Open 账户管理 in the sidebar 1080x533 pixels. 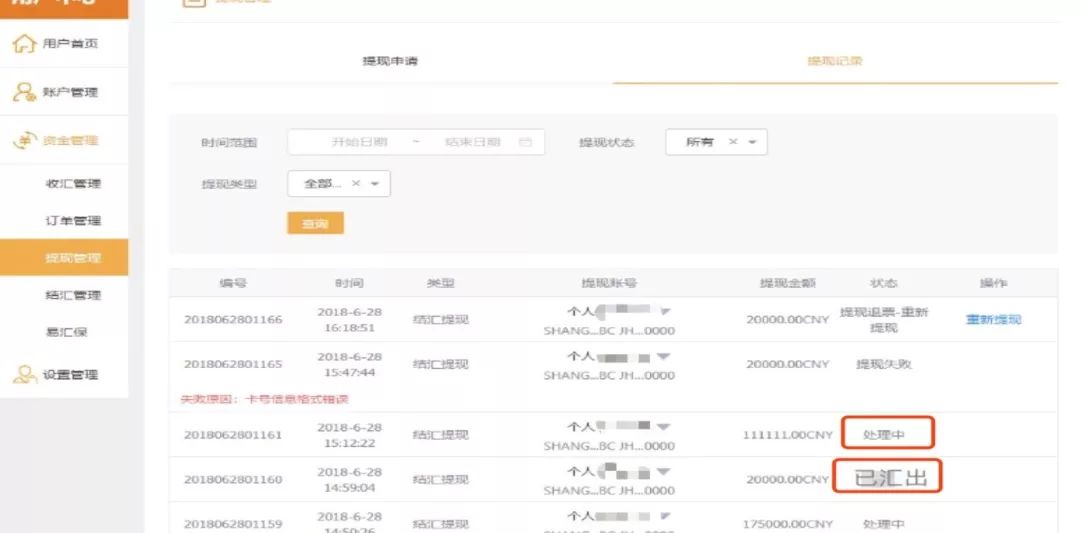(70, 92)
